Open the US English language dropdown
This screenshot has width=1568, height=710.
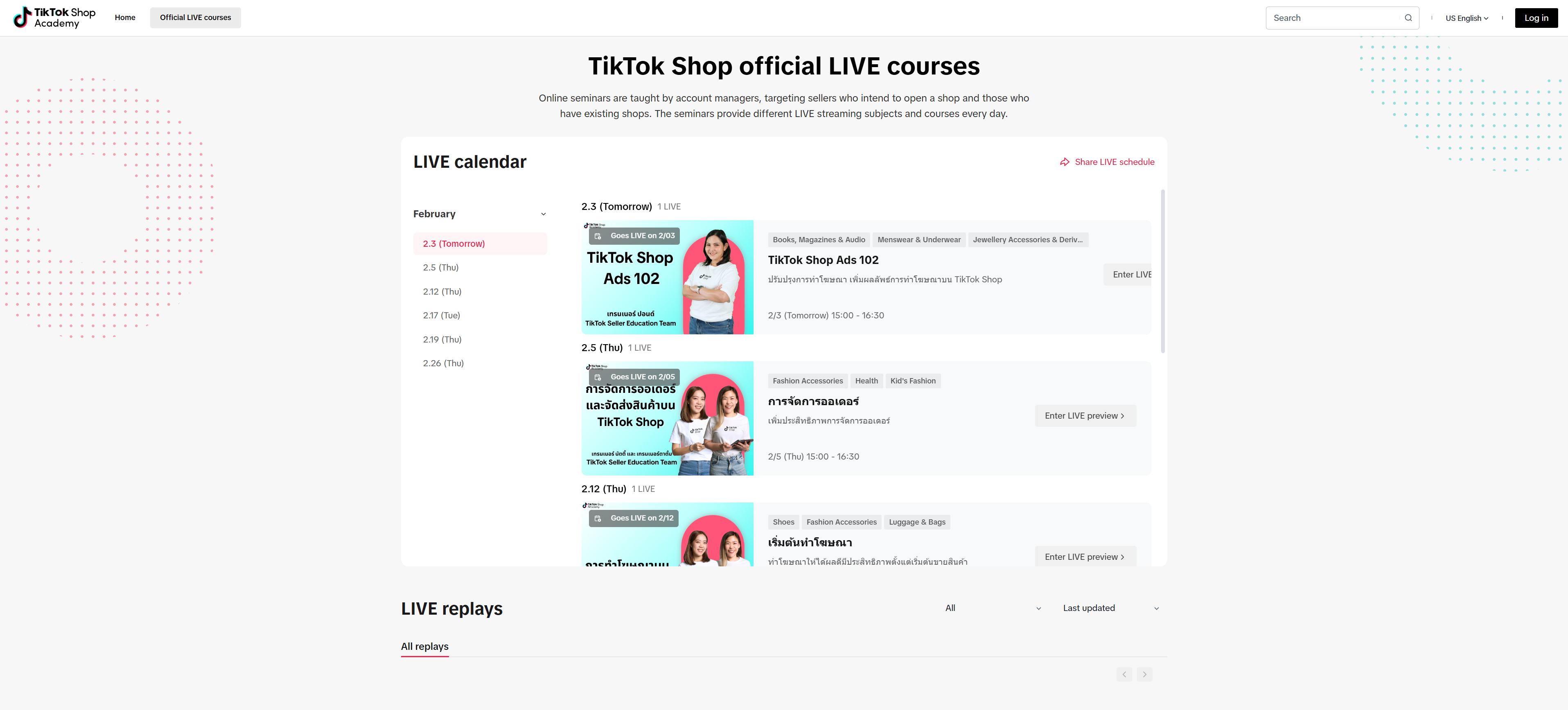pos(1467,18)
